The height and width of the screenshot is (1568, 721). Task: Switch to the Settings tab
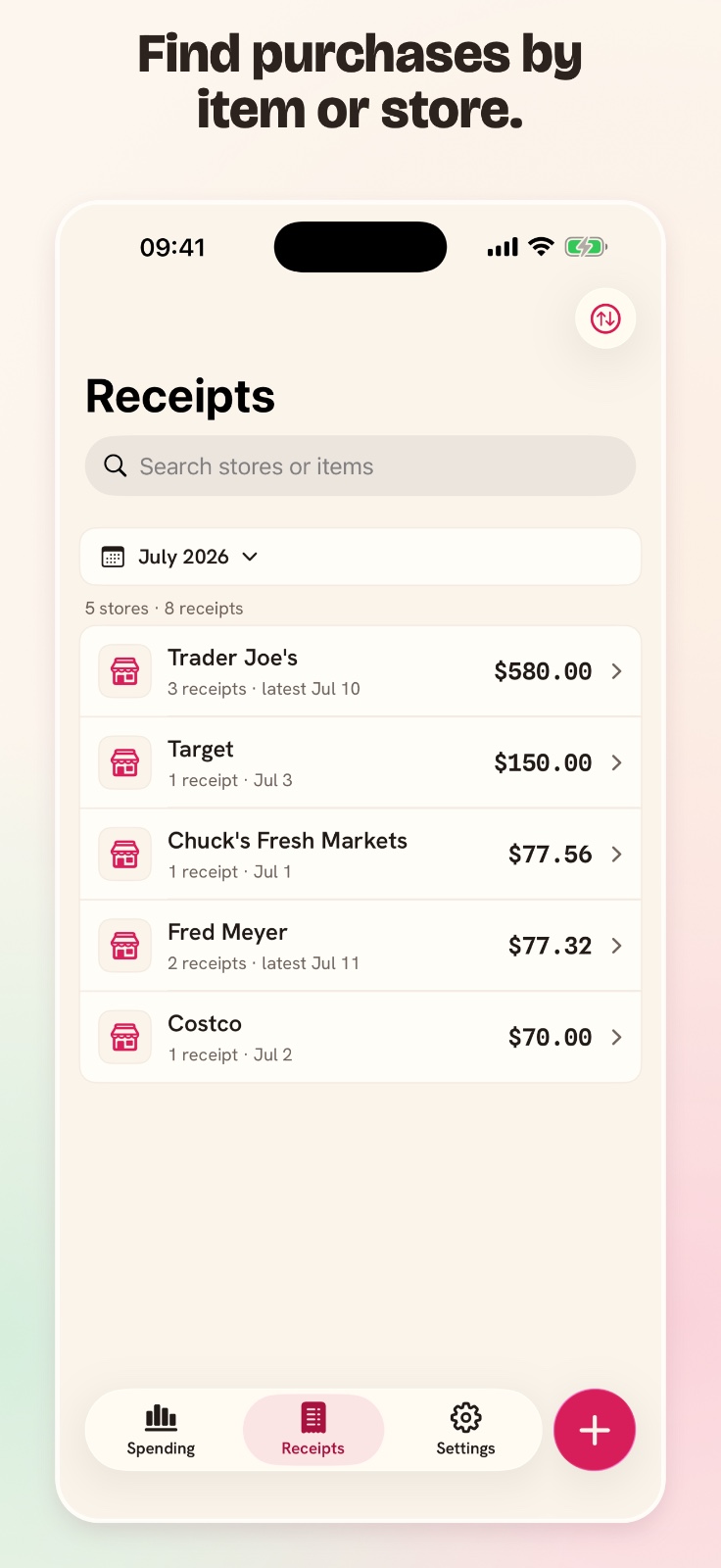[465, 1430]
